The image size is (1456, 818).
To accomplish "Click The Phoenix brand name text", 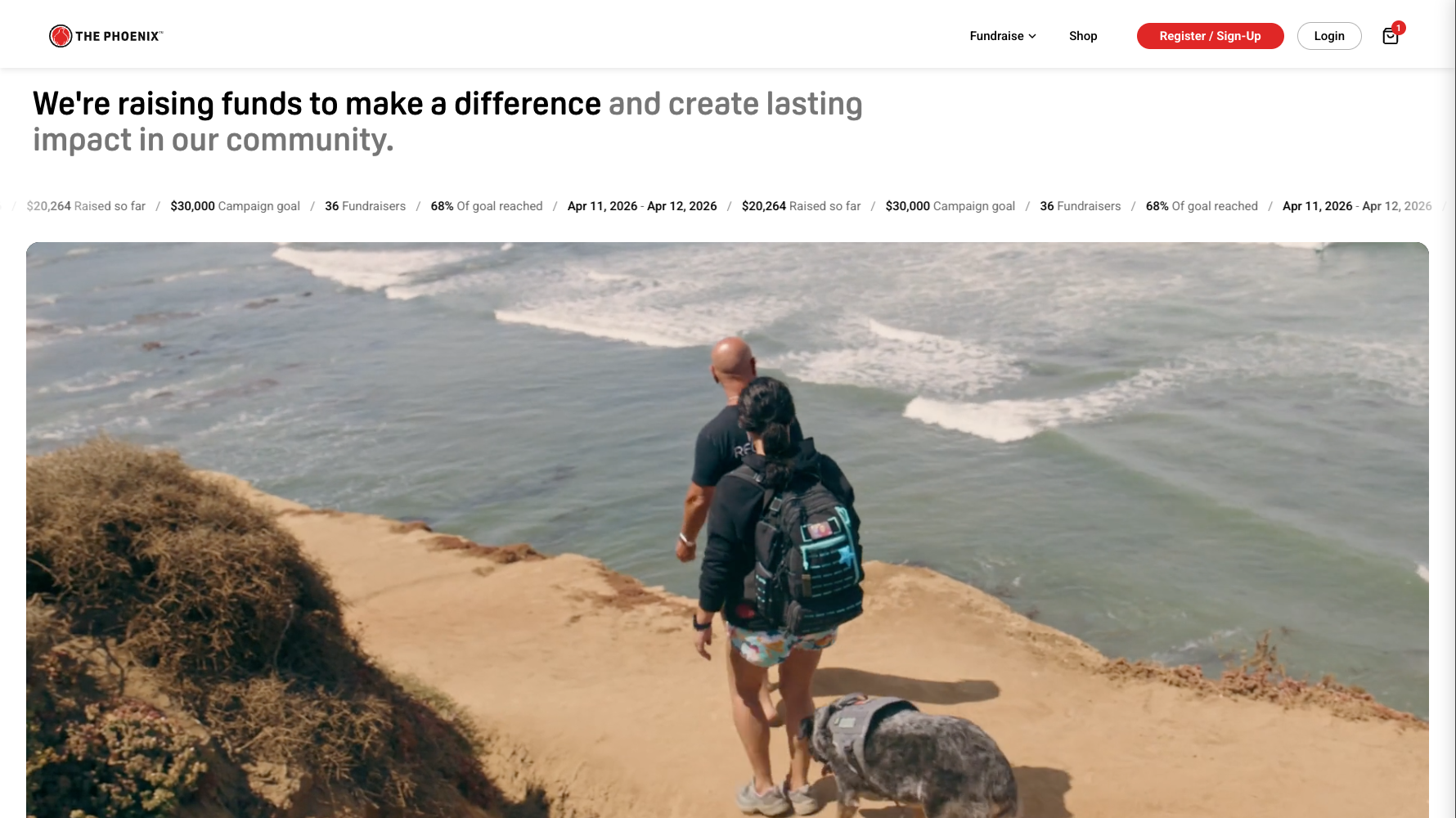I will pos(119,36).
